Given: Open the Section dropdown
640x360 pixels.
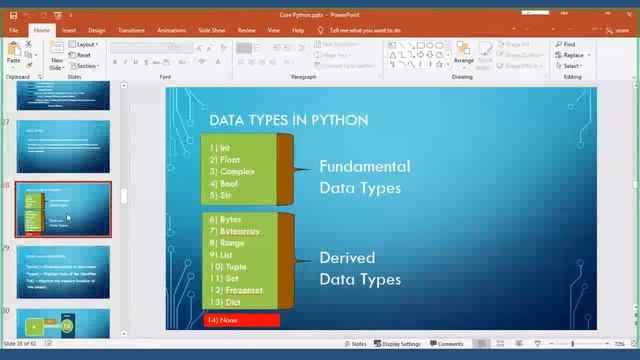Looking at the screenshot, I should point(85,66).
